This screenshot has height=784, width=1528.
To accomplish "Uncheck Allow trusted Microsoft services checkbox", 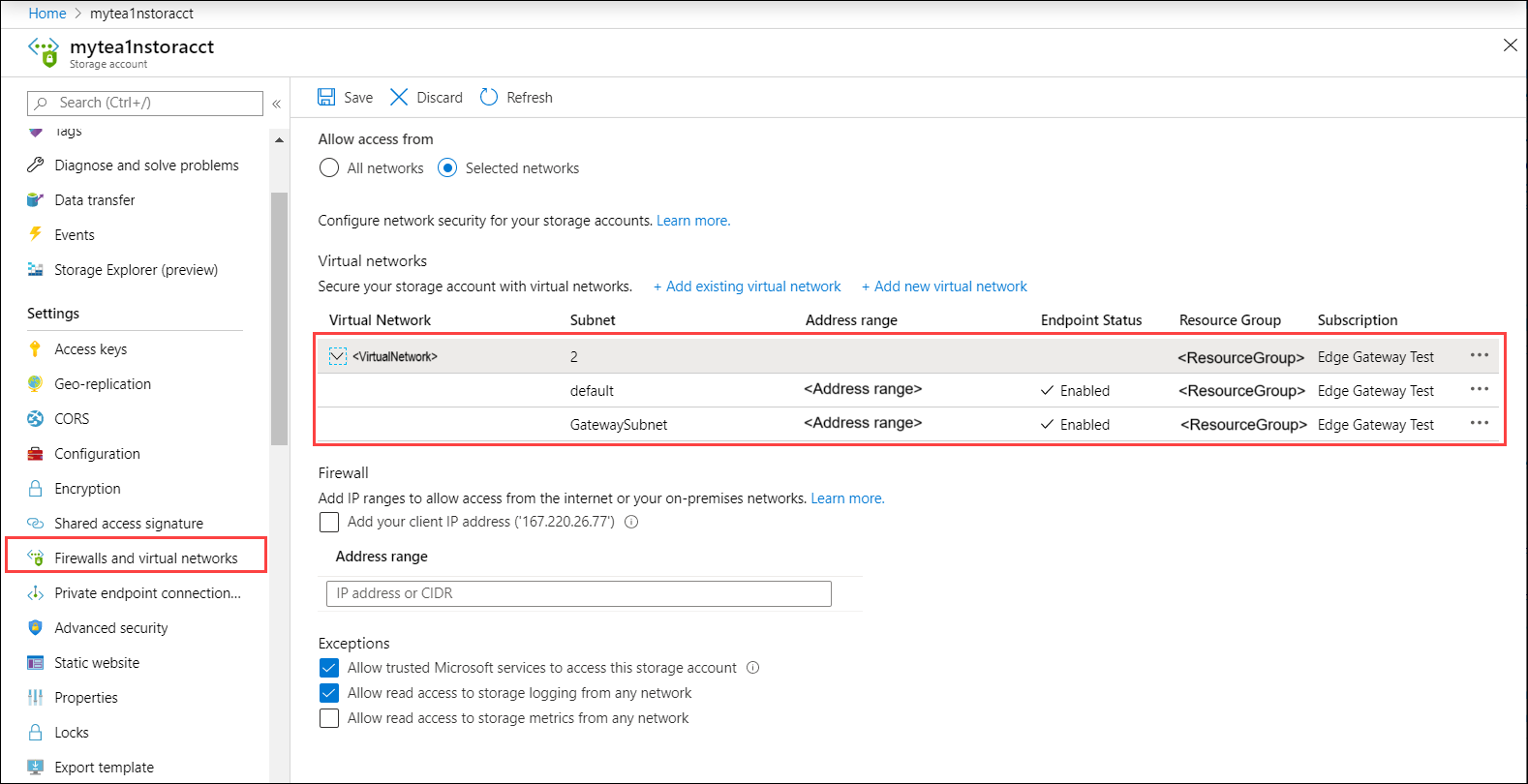I will click(329, 668).
